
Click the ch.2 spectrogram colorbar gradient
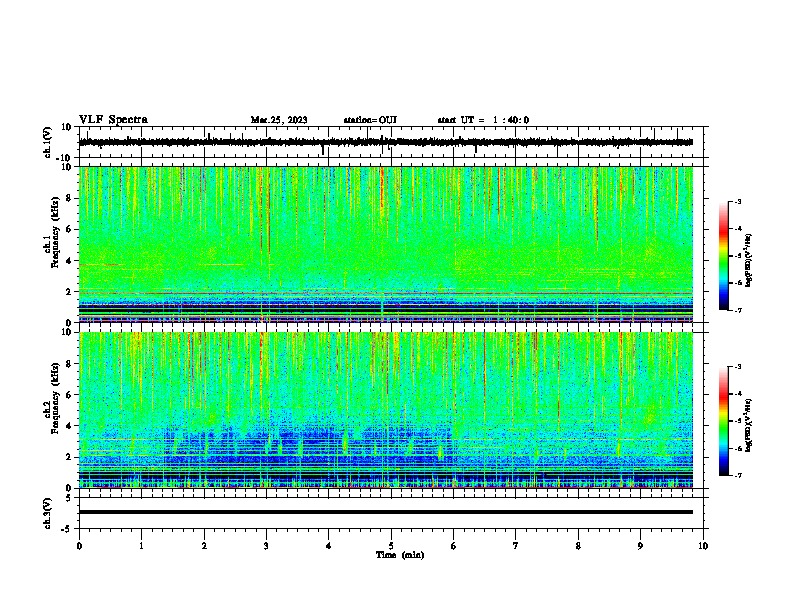723,421
